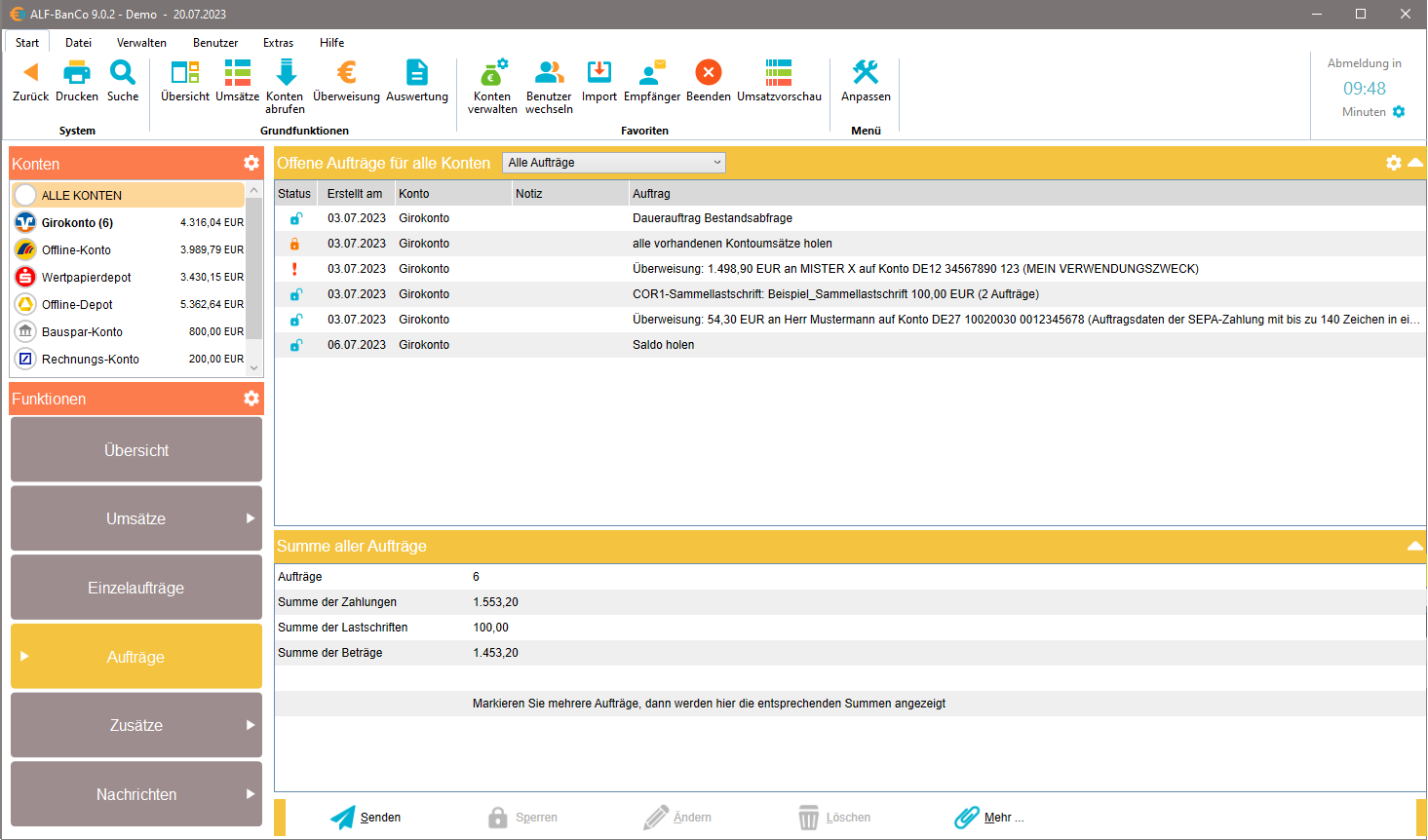Open the Start ribbon tab
Image resolution: width=1428 pixels, height=840 pixels.
coord(27,43)
